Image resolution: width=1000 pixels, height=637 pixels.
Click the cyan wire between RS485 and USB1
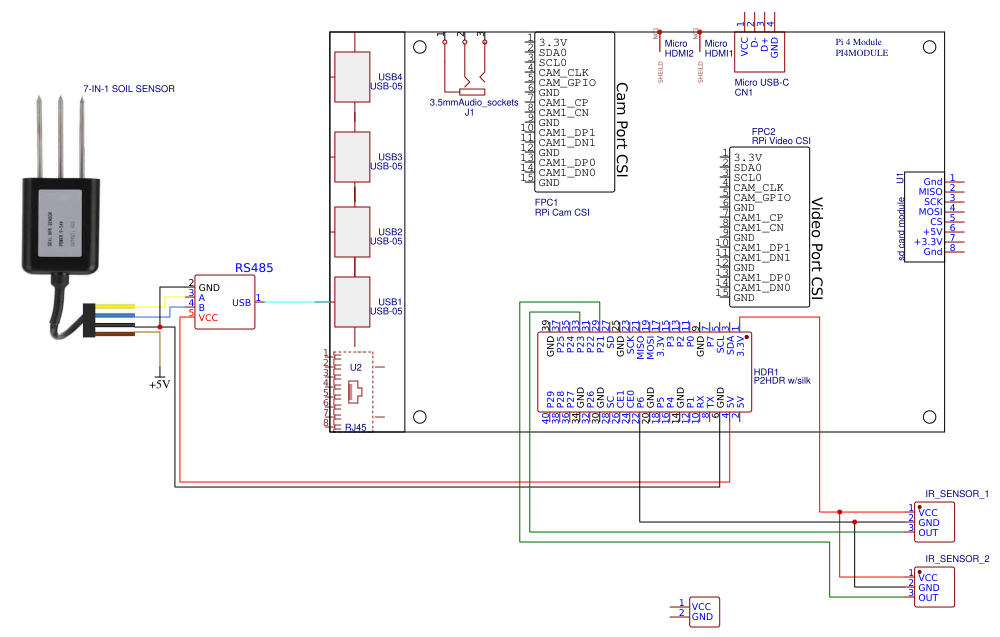(295, 302)
